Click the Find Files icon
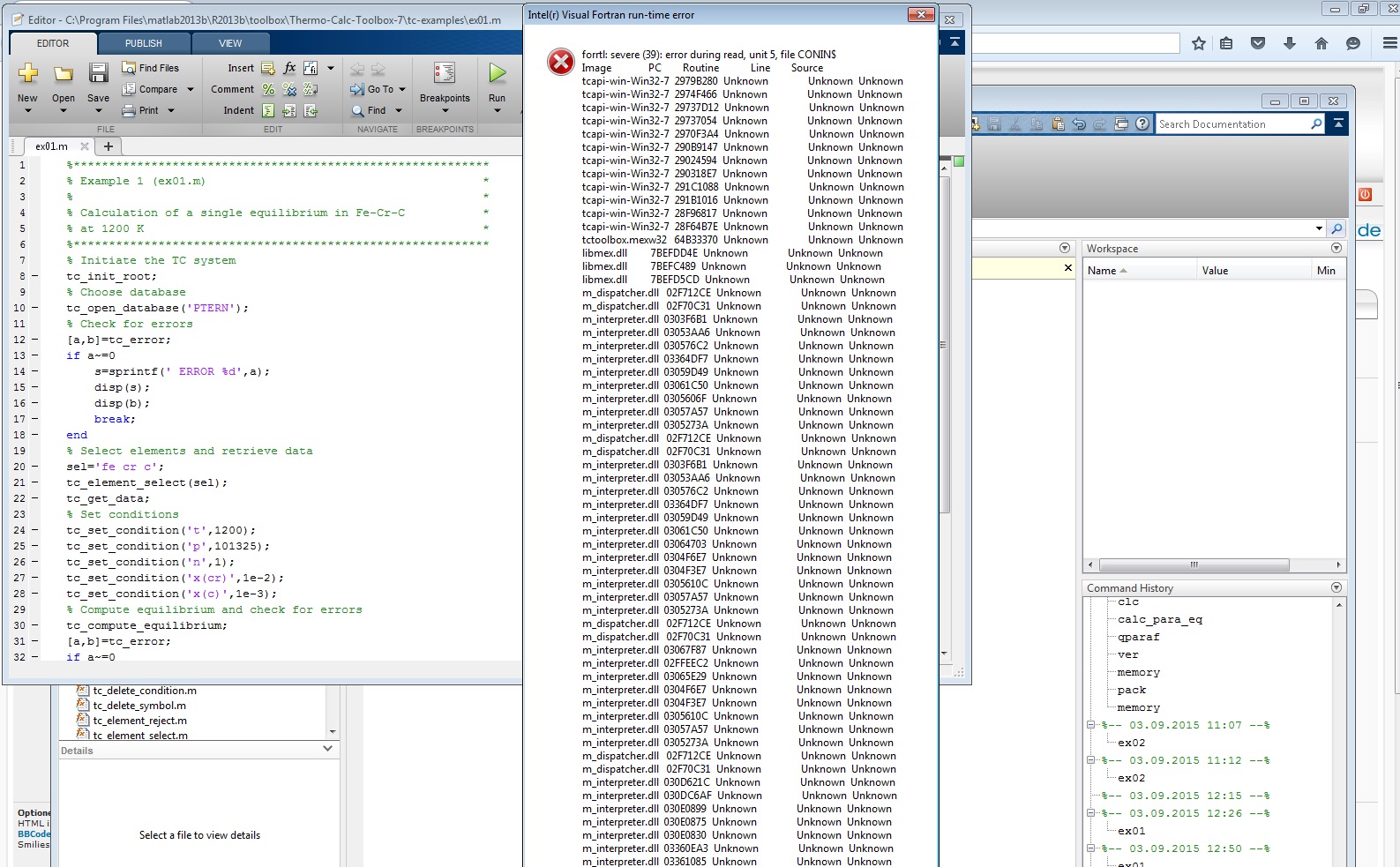This screenshot has height=867, width=1400. tap(129, 68)
